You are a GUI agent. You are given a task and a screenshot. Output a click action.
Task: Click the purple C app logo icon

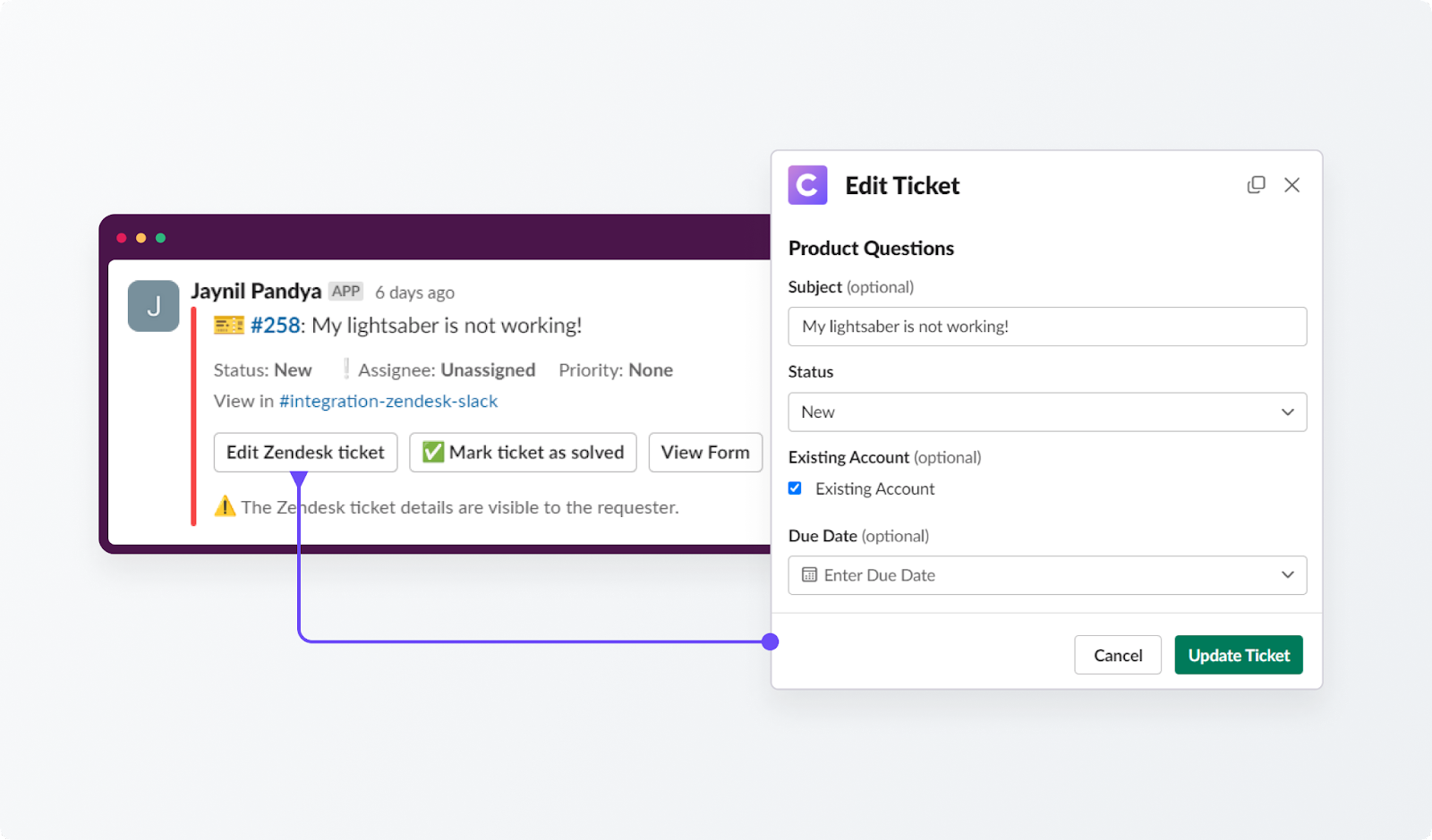807,185
